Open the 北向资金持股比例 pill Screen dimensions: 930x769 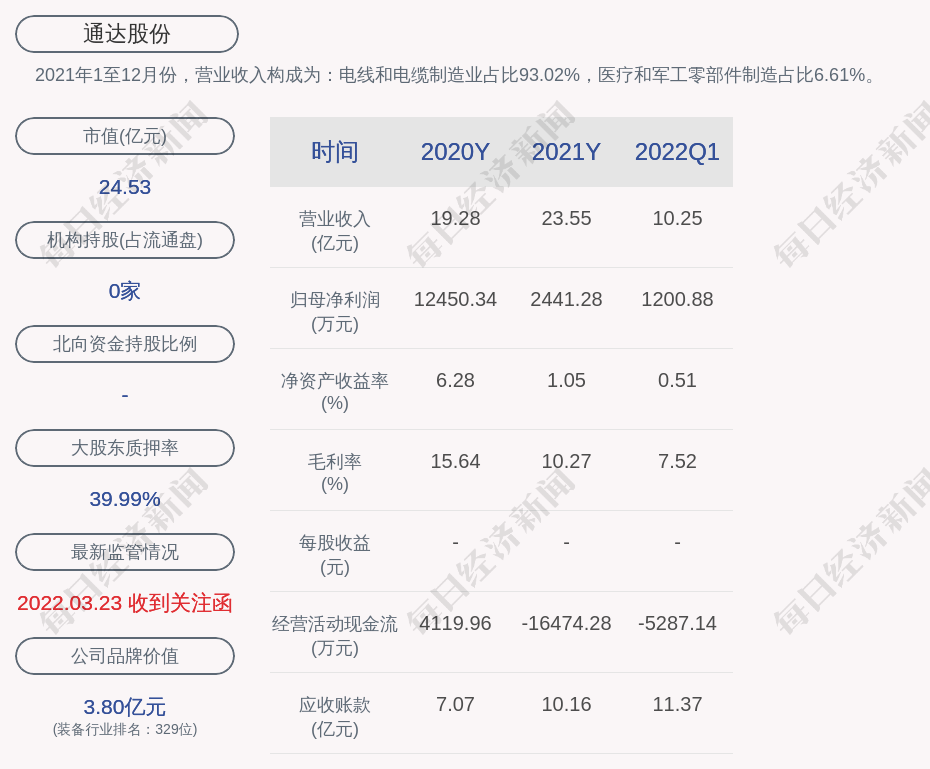coord(125,344)
